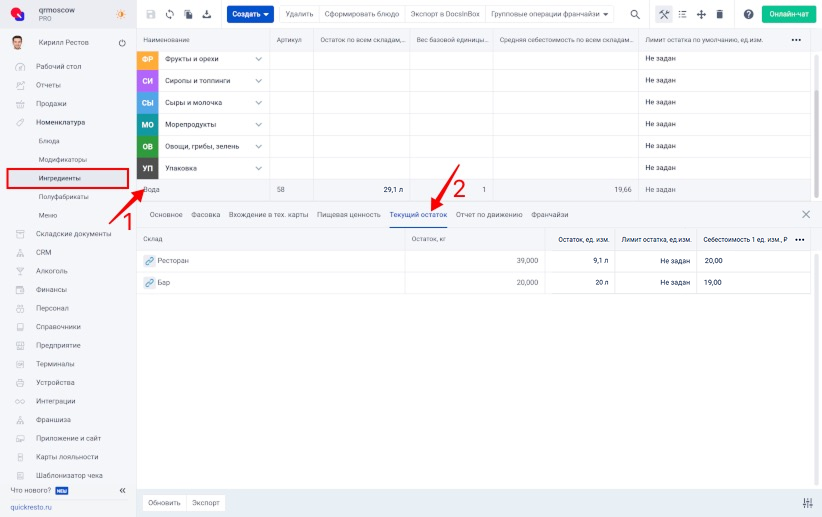This screenshot has height=517, width=822.
Task: Collapse the sidebar with double chevron icon
Action: point(122,491)
